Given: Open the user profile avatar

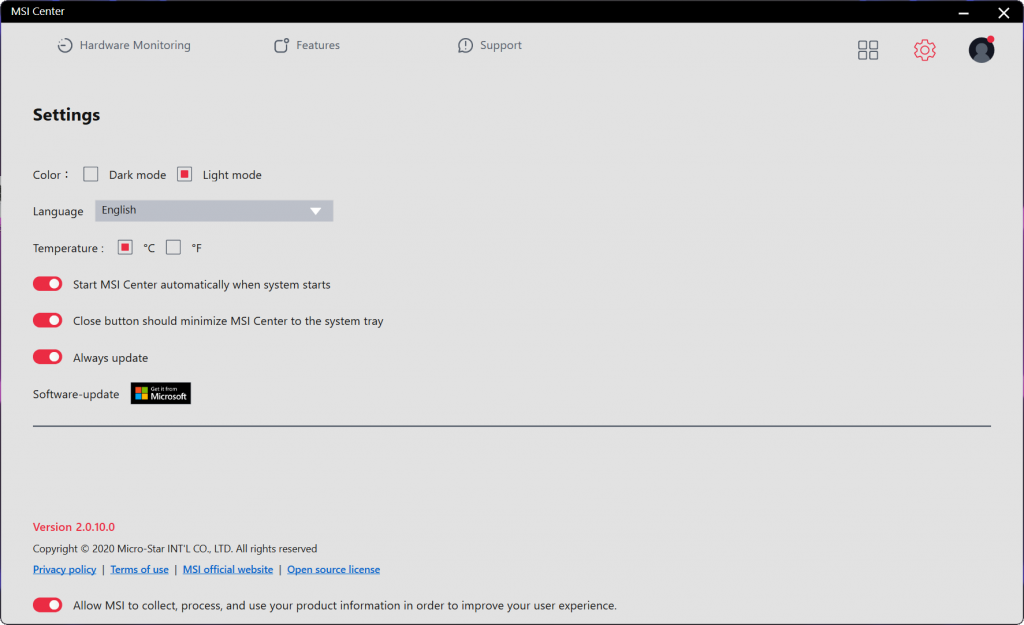Looking at the screenshot, I should tap(981, 50).
